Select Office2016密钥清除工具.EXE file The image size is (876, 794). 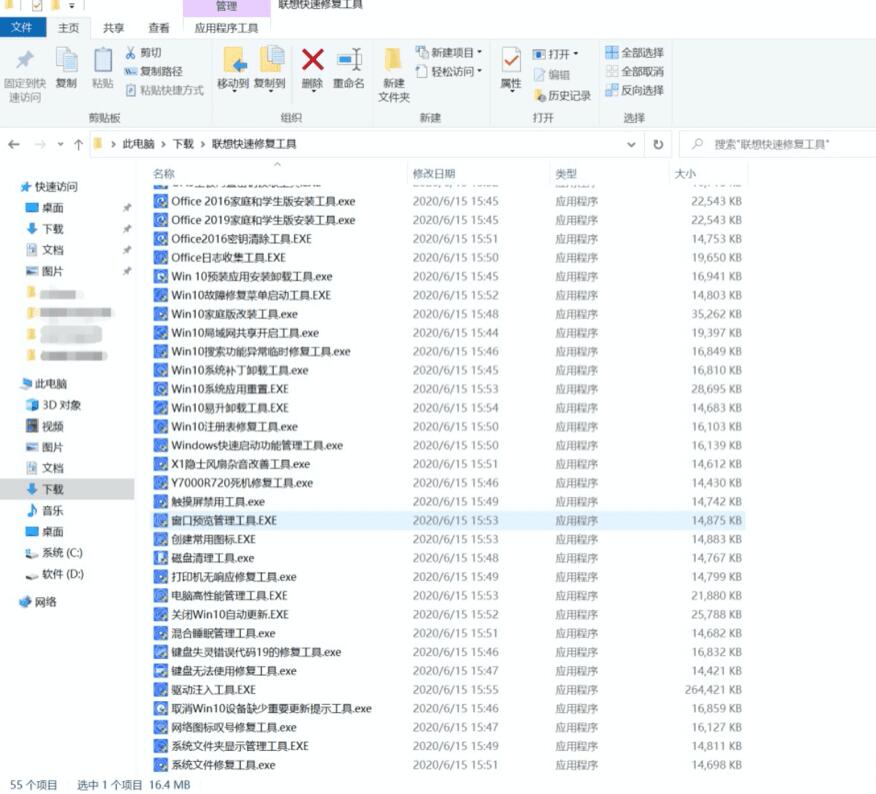(241, 239)
